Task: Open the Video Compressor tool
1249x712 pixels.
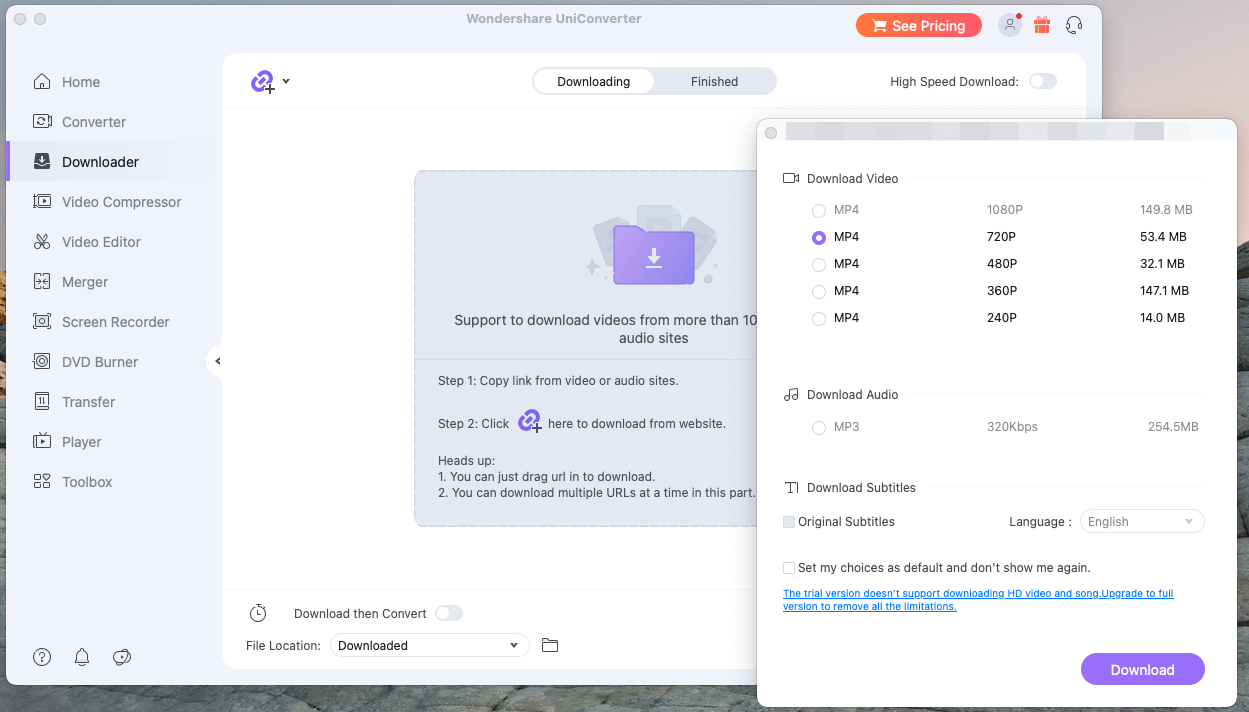Action: (107, 202)
